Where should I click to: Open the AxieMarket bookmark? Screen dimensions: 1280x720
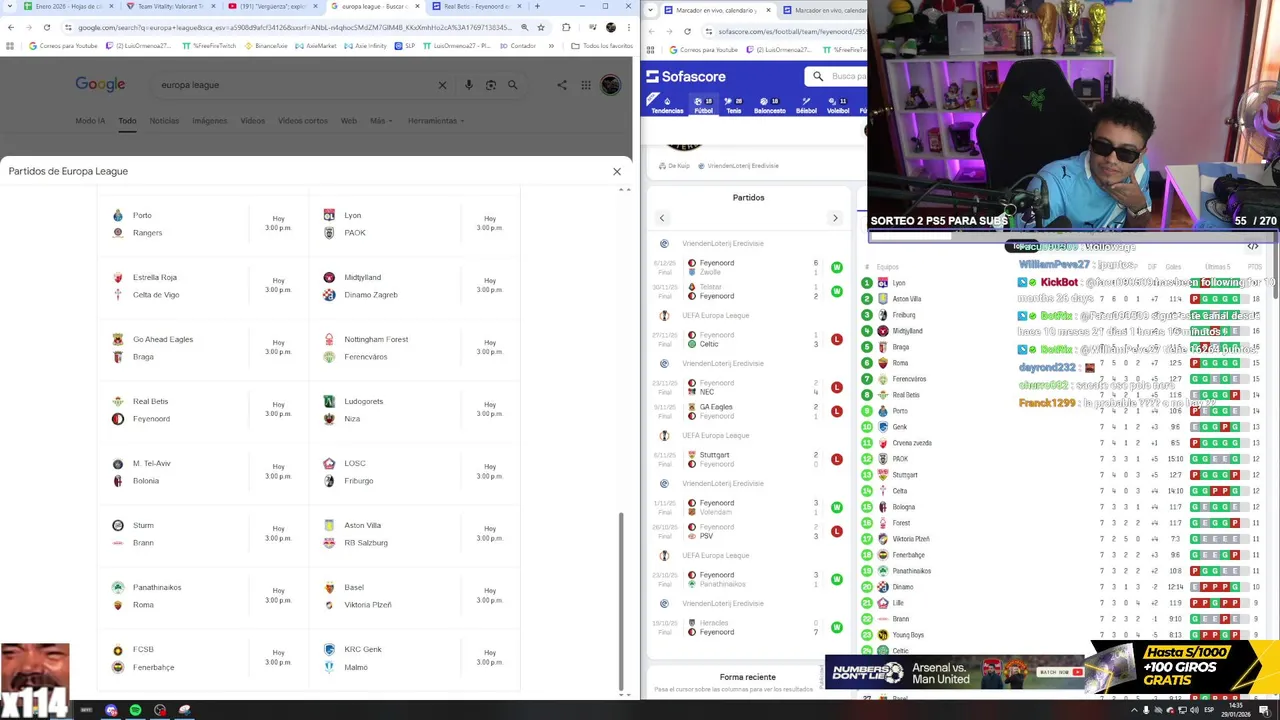point(317,46)
